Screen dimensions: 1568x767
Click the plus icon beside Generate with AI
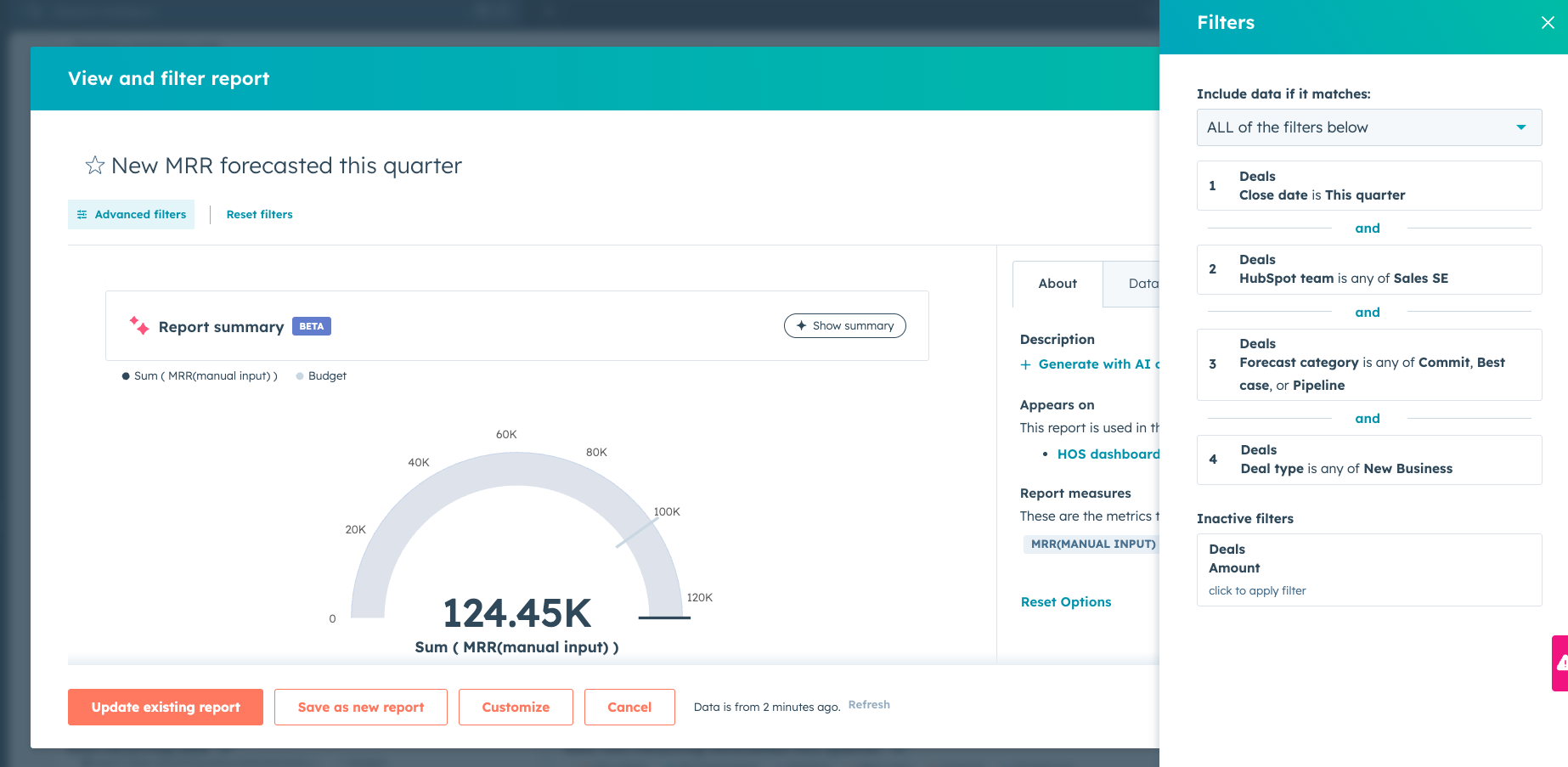1025,364
